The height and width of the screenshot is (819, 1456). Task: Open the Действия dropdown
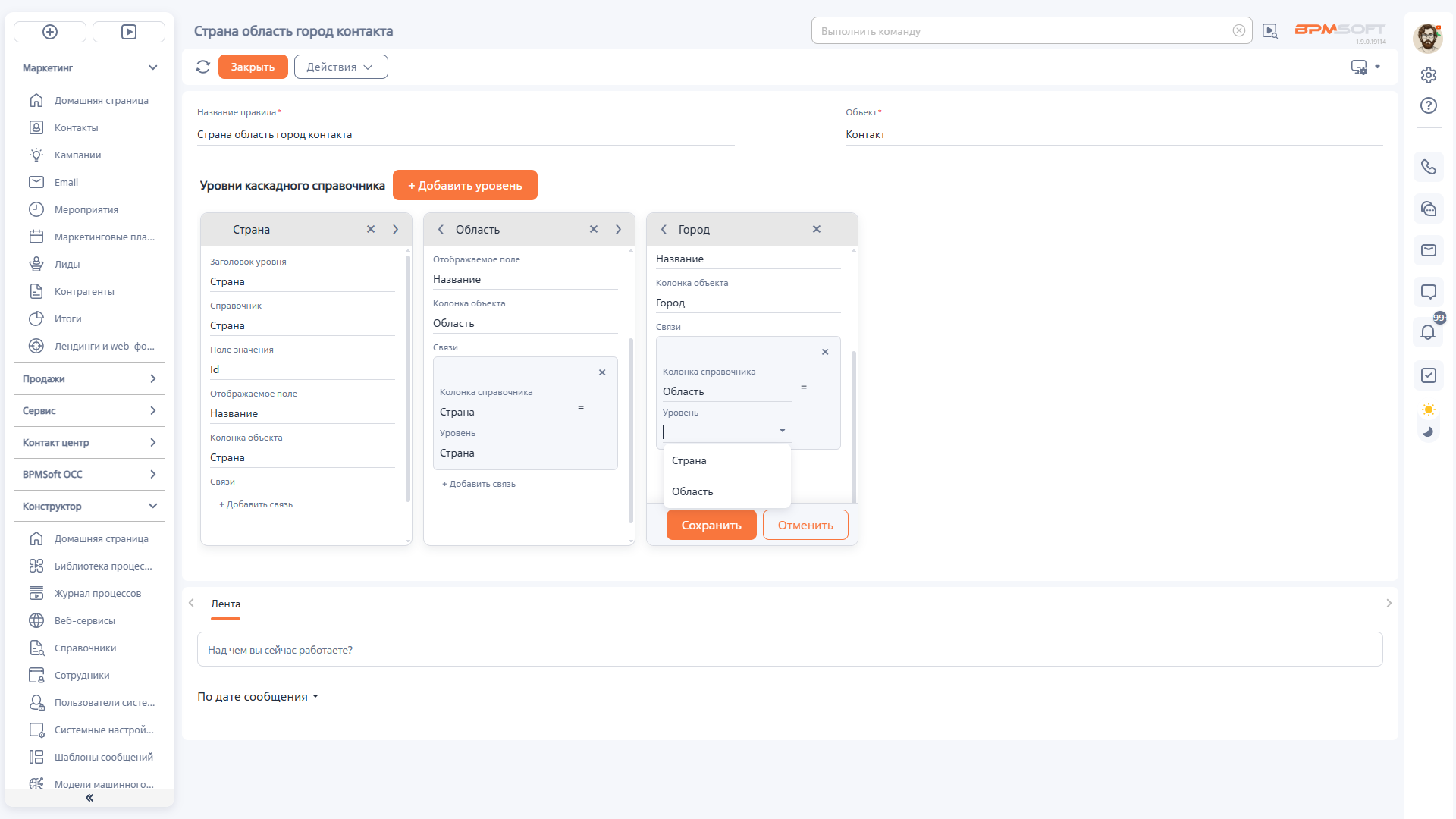pyautogui.click(x=340, y=67)
